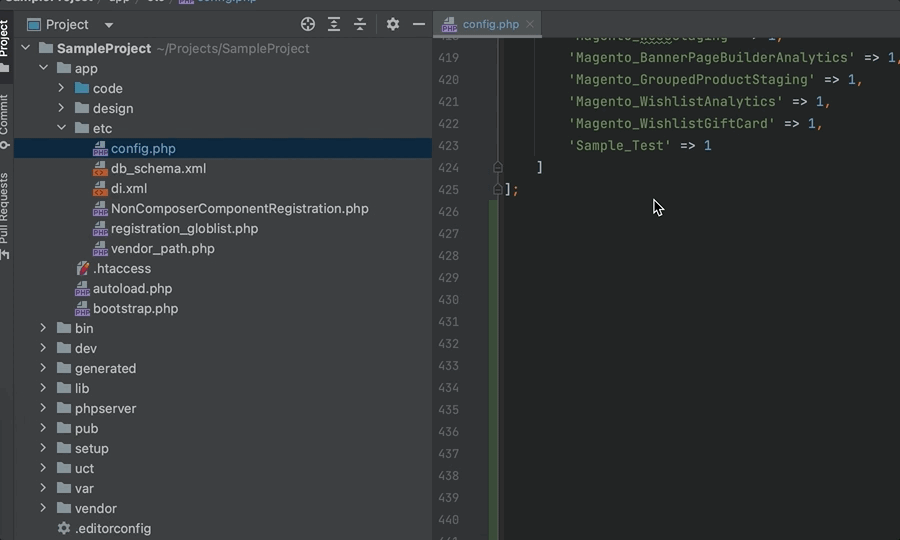The width and height of the screenshot is (900, 540).
Task: Click the Expand All icon in Project toolbar
Action: [x=333, y=24]
